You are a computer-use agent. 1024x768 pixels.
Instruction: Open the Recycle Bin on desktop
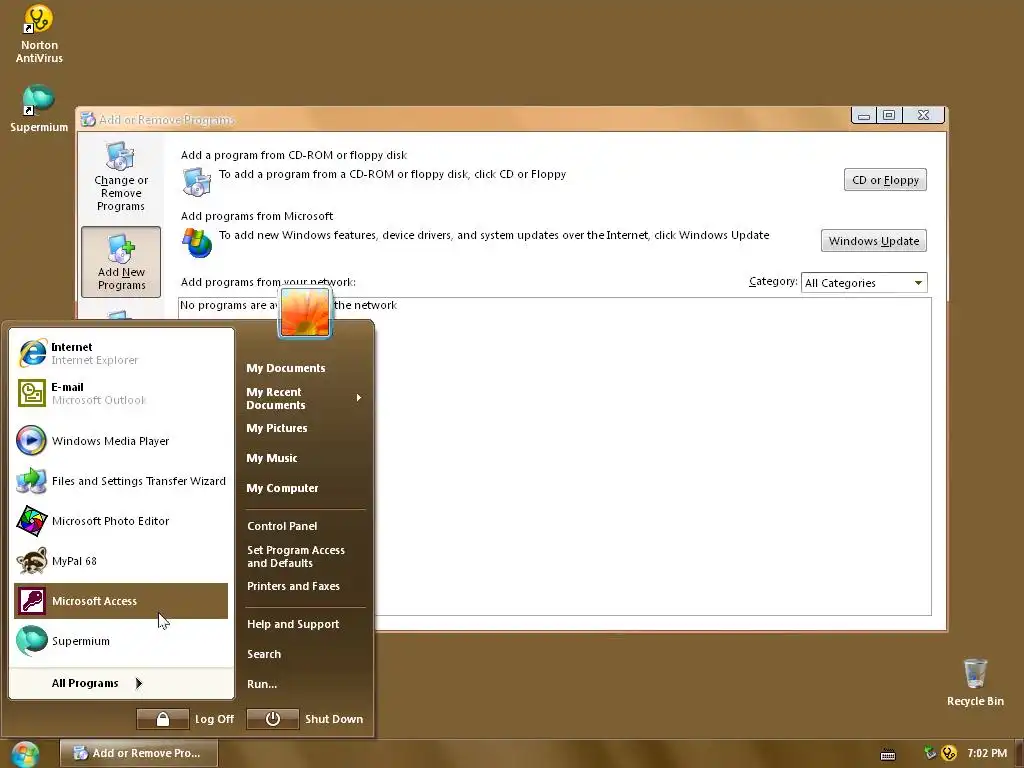coord(975,682)
